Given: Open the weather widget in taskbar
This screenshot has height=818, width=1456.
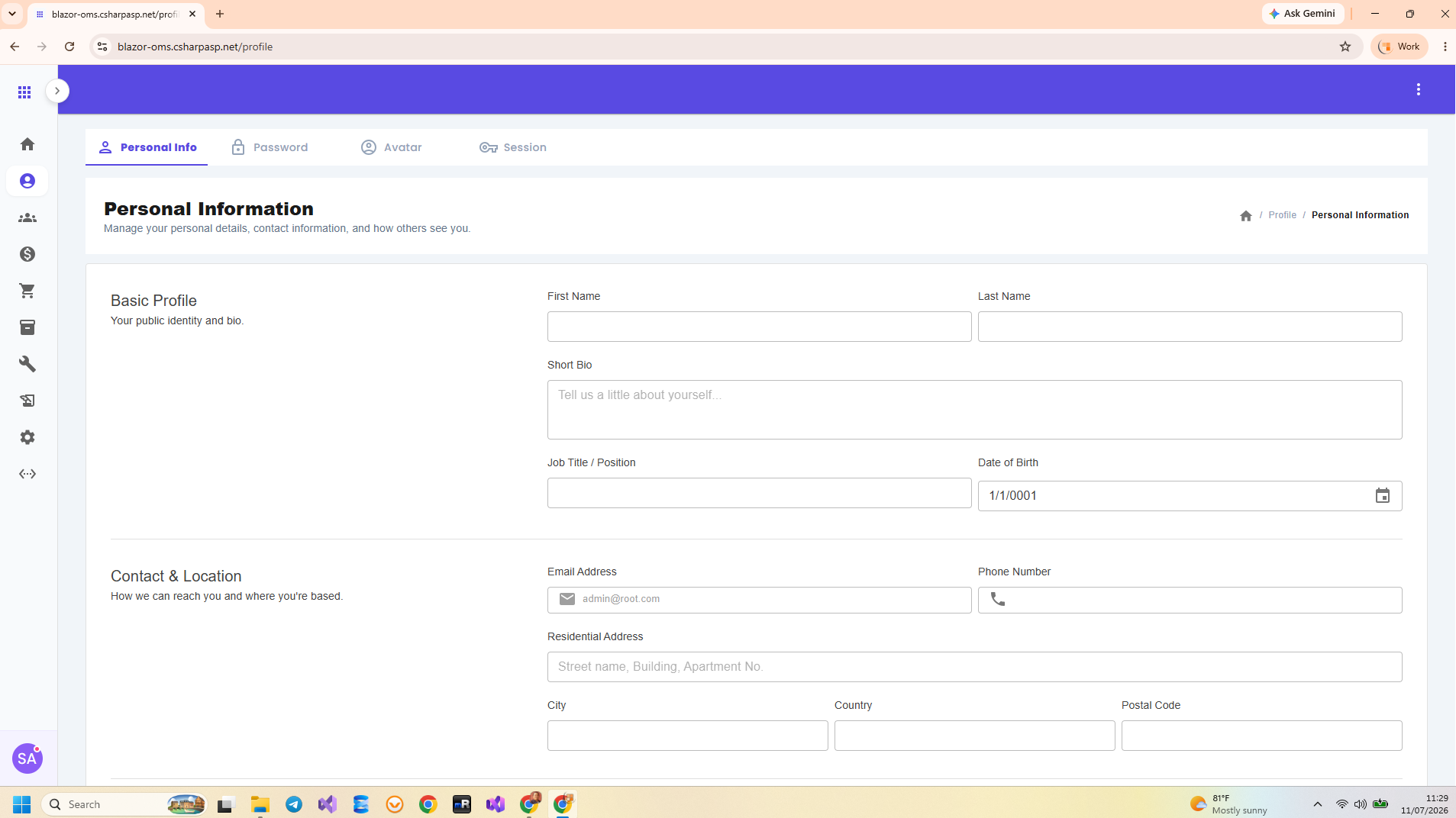Looking at the screenshot, I should (x=1229, y=804).
